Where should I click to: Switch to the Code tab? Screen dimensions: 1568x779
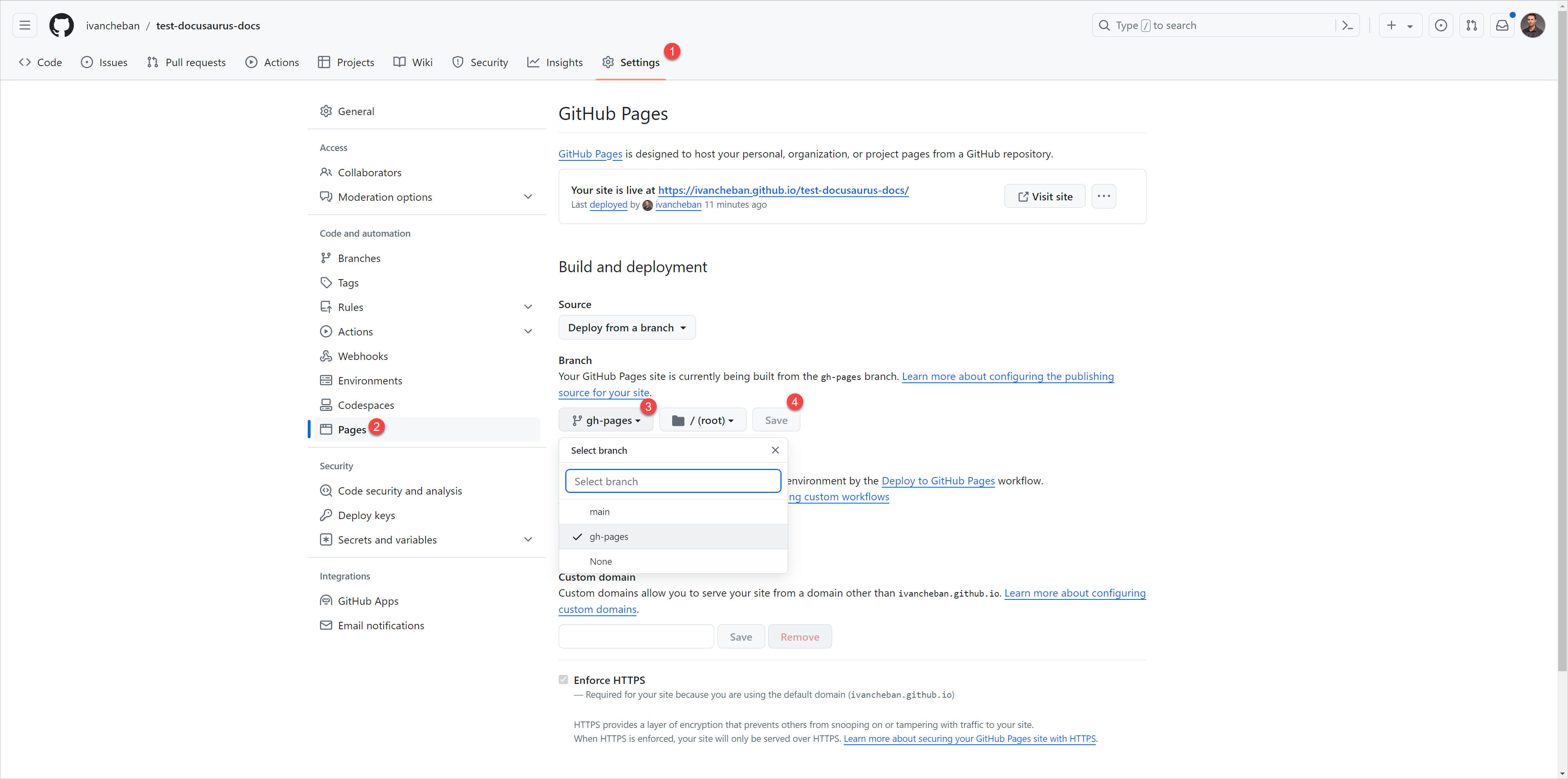pyautogui.click(x=41, y=62)
